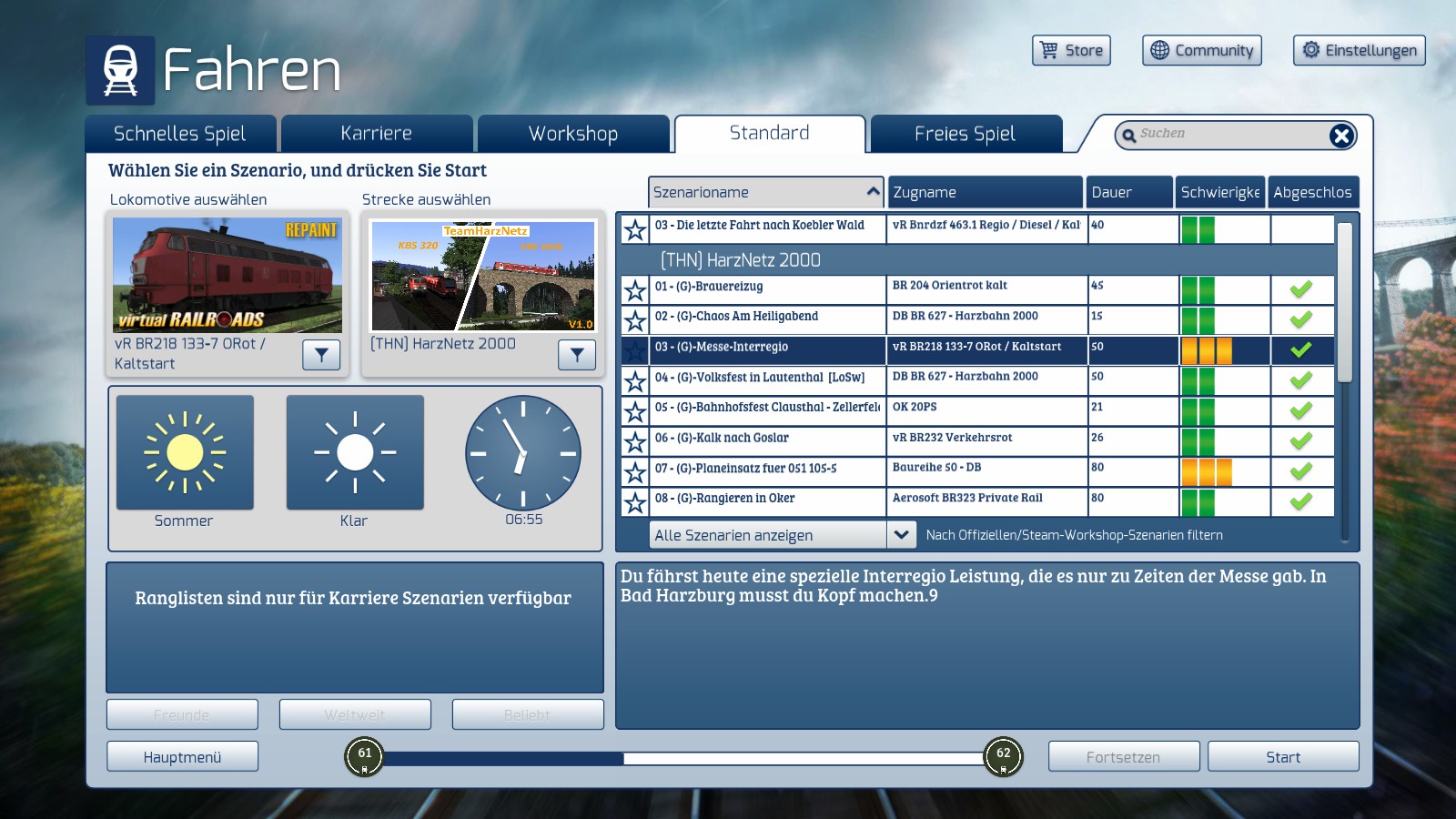Image resolution: width=1456 pixels, height=819 pixels.
Task: Click the level 61 badge icon
Action: (x=365, y=757)
